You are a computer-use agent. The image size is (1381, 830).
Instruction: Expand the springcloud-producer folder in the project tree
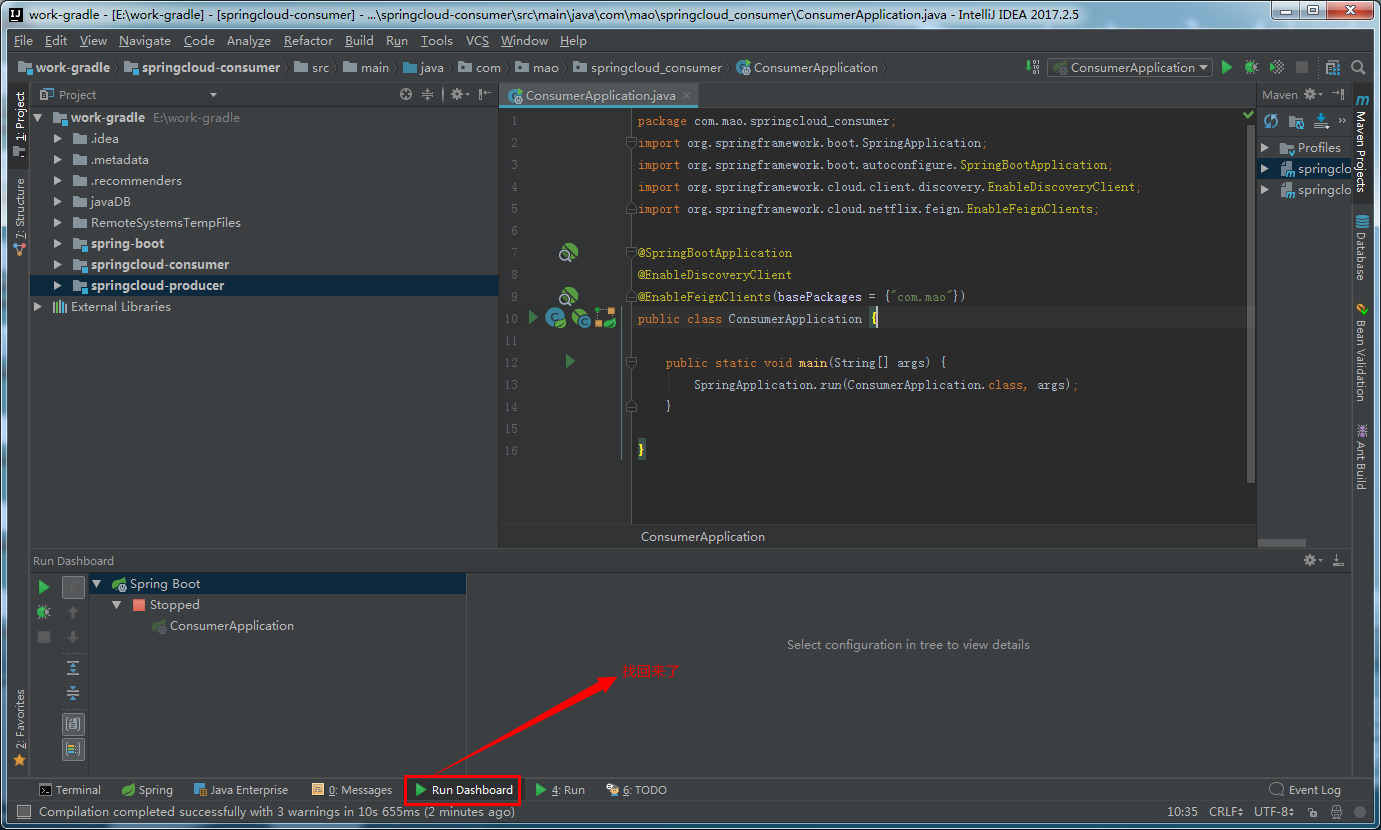58,286
